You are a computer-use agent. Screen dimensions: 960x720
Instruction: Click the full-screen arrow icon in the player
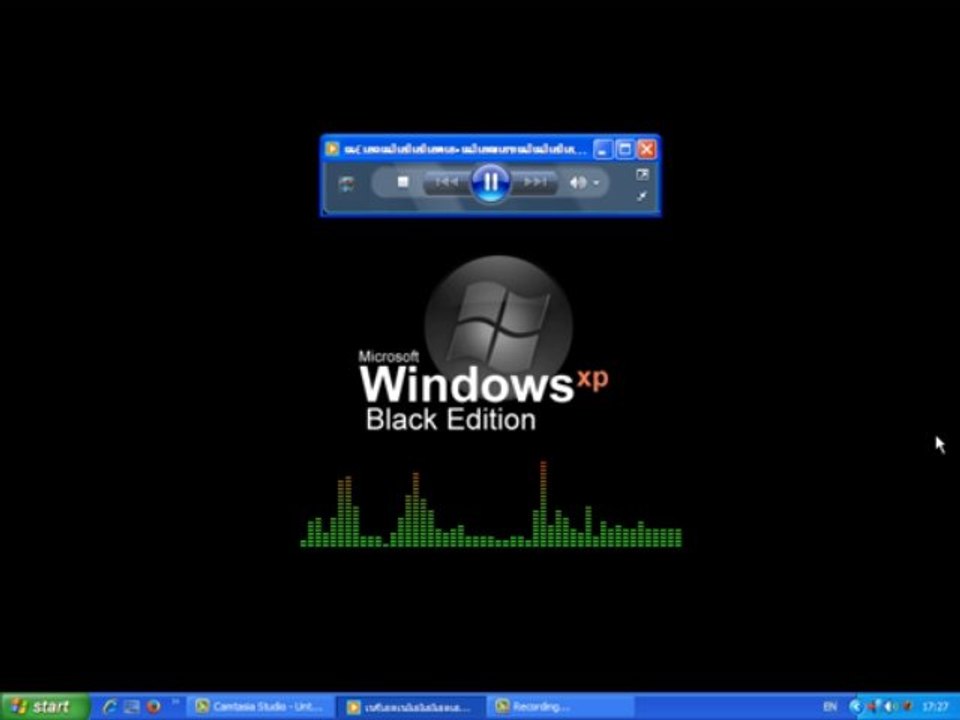(x=642, y=197)
